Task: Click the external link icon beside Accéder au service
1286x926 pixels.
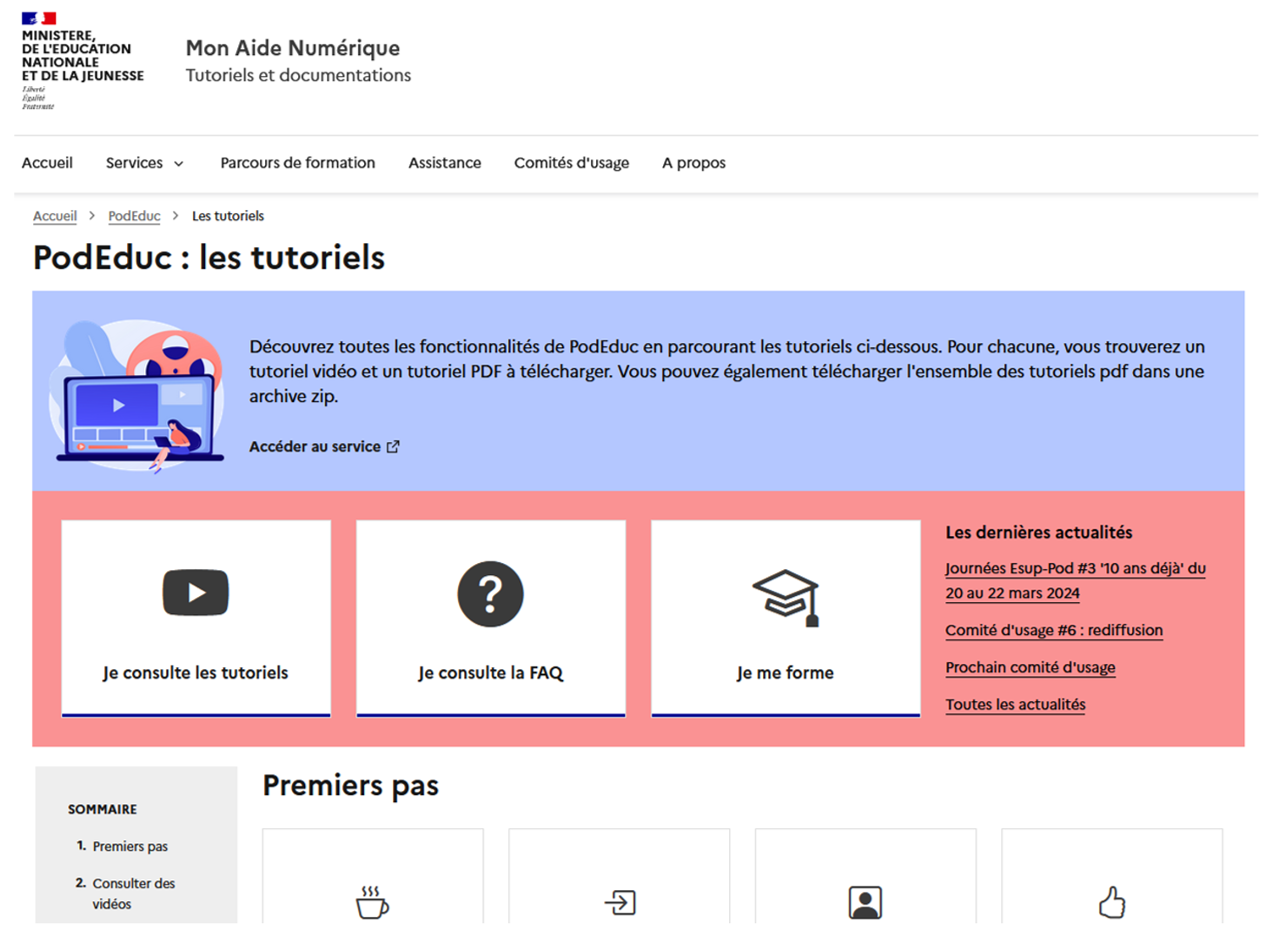Action: [x=393, y=447]
